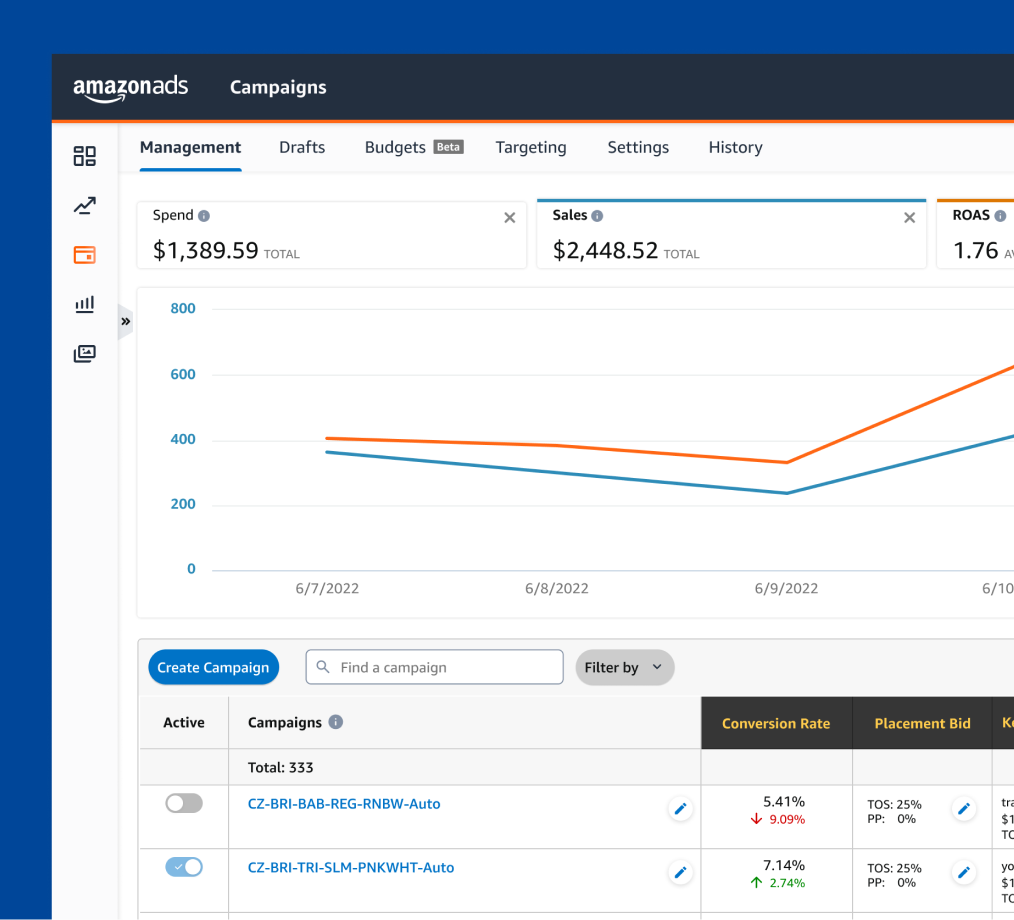This screenshot has height=920, width=1014.
Task: Remove the Sales metric card
Action: point(909,218)
